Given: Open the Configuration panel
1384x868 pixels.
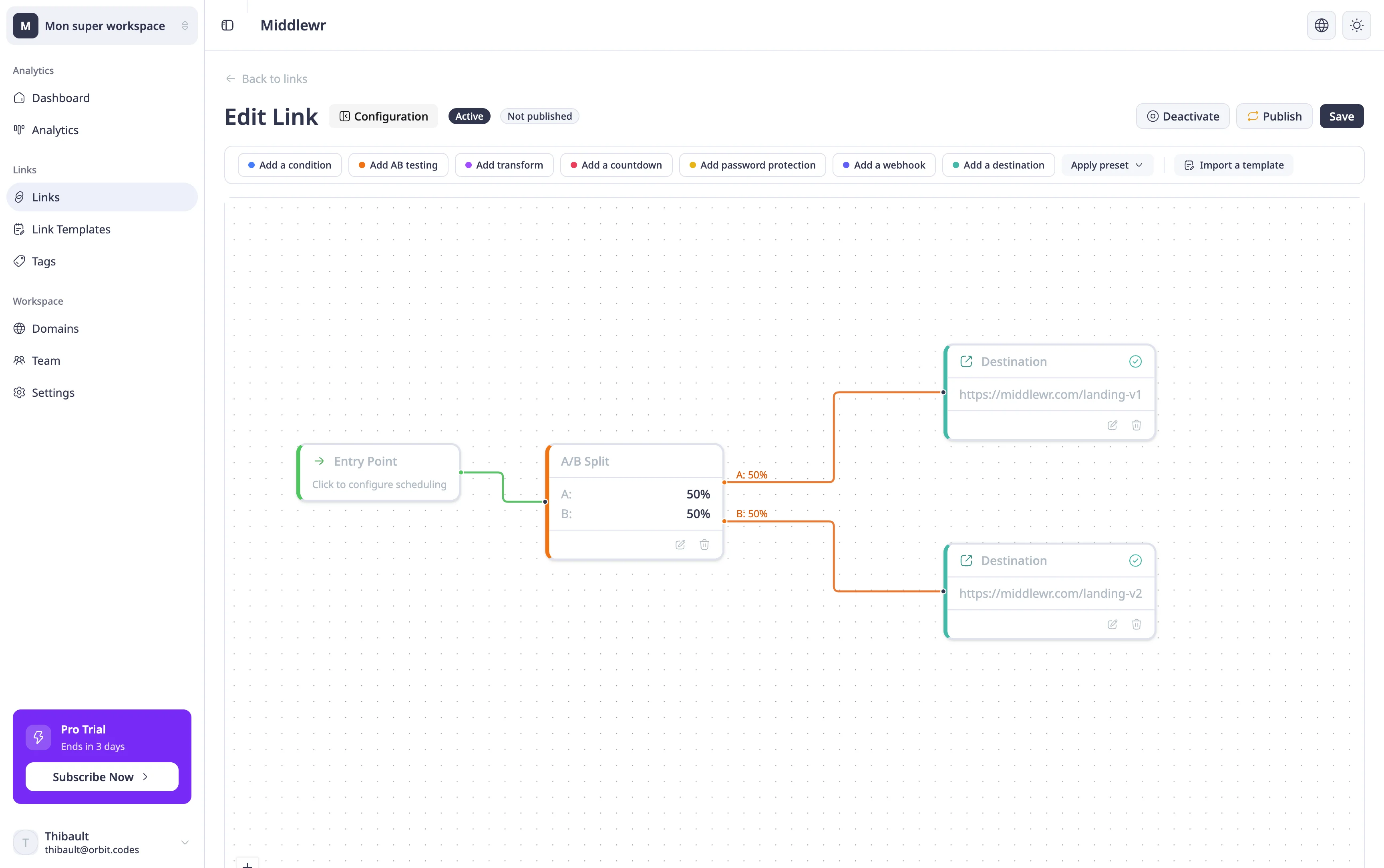Looking at the screenshot, I should (384, 117).
